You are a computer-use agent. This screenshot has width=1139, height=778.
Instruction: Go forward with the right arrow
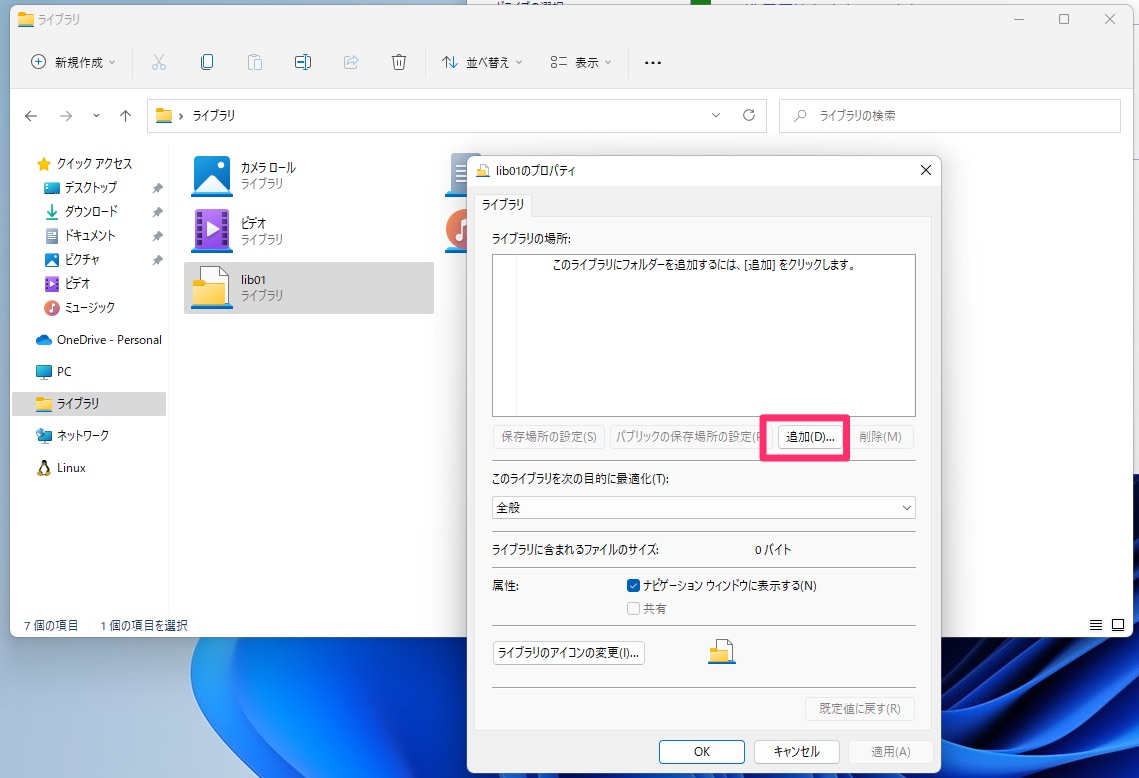click(65, 116)
